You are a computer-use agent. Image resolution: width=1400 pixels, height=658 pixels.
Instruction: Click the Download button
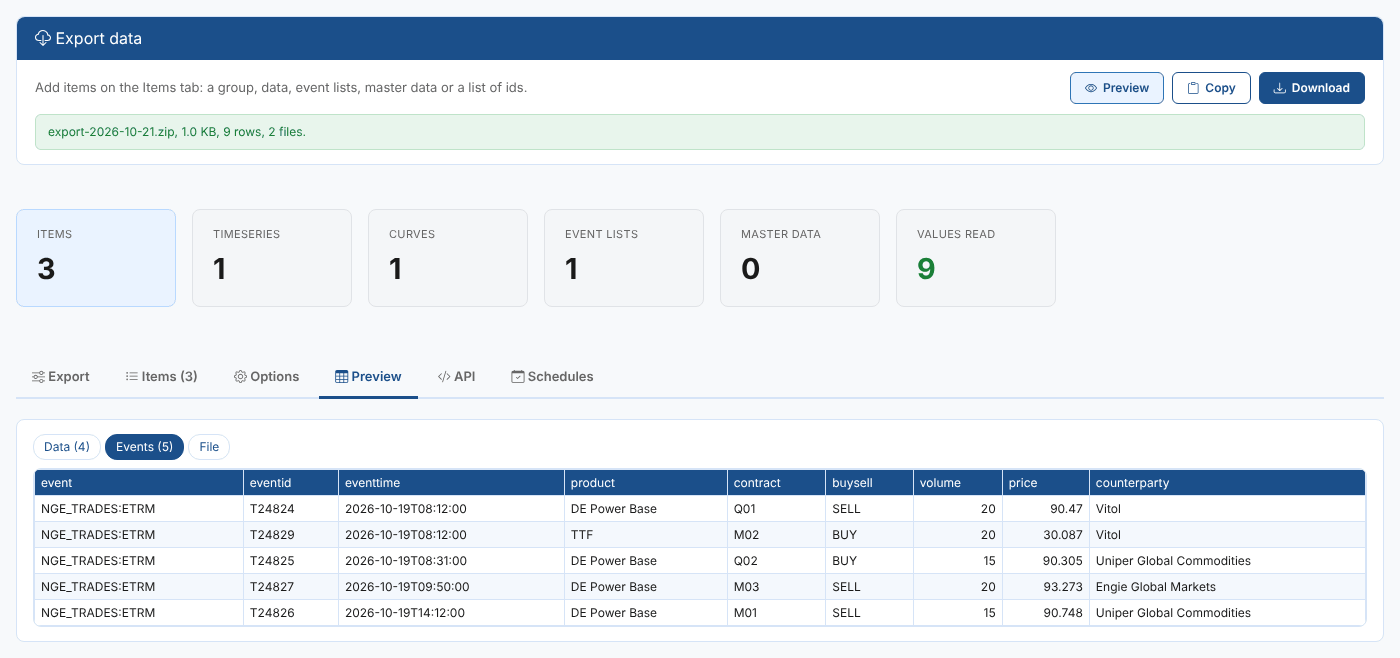(x=1312, y=88)
